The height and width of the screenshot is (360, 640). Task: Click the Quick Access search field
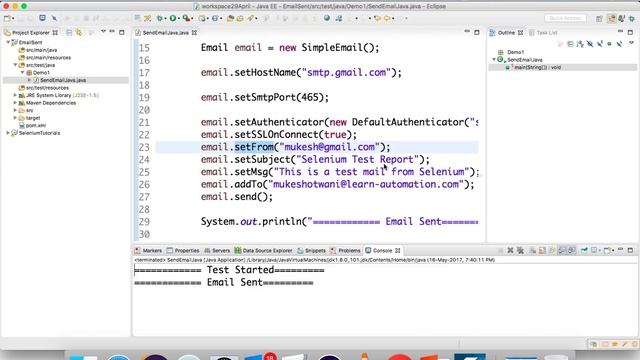click(x=565, y=18)
